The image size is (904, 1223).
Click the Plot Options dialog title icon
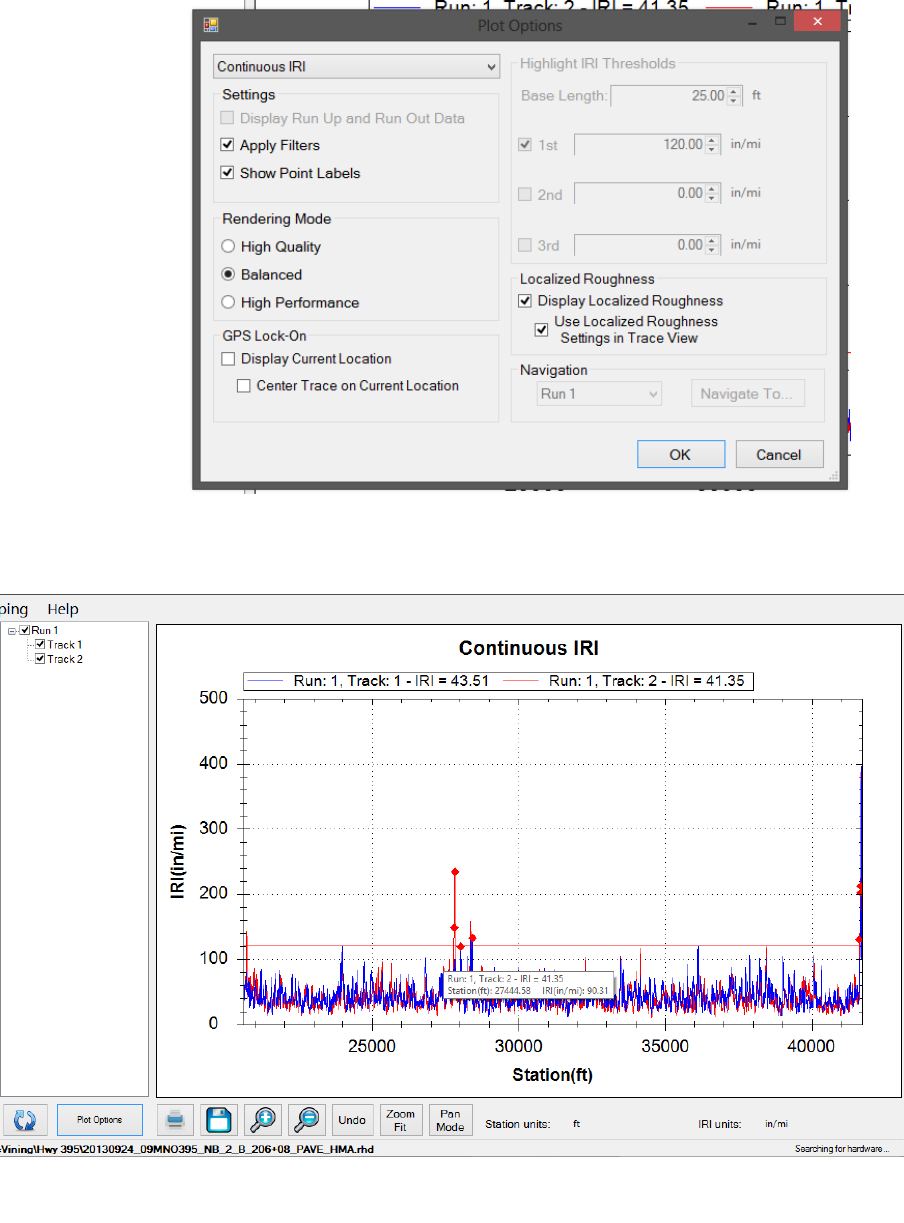tap(211, 24)
